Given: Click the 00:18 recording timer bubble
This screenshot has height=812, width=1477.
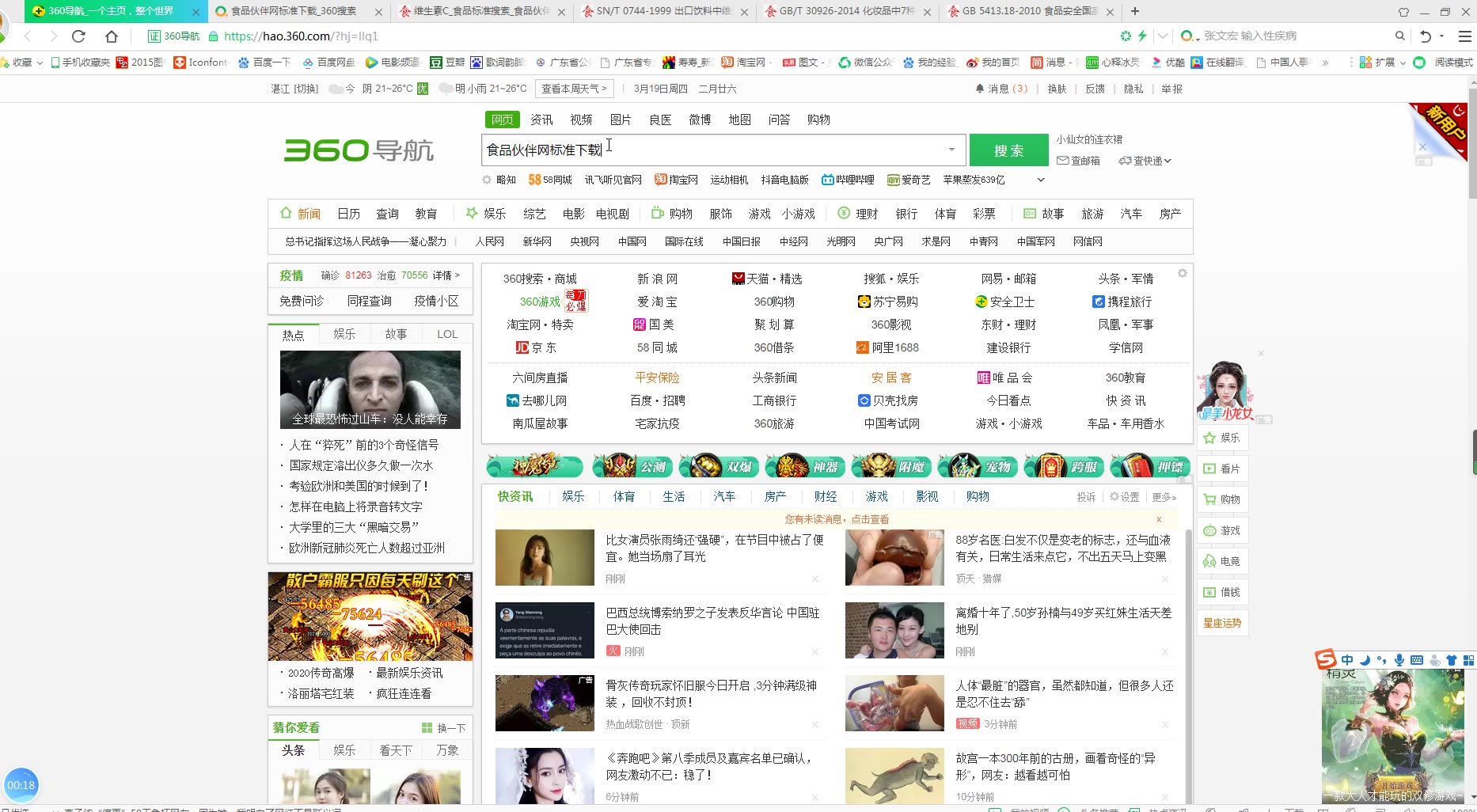Looking at the screenshot, I should tap(21, 785).
